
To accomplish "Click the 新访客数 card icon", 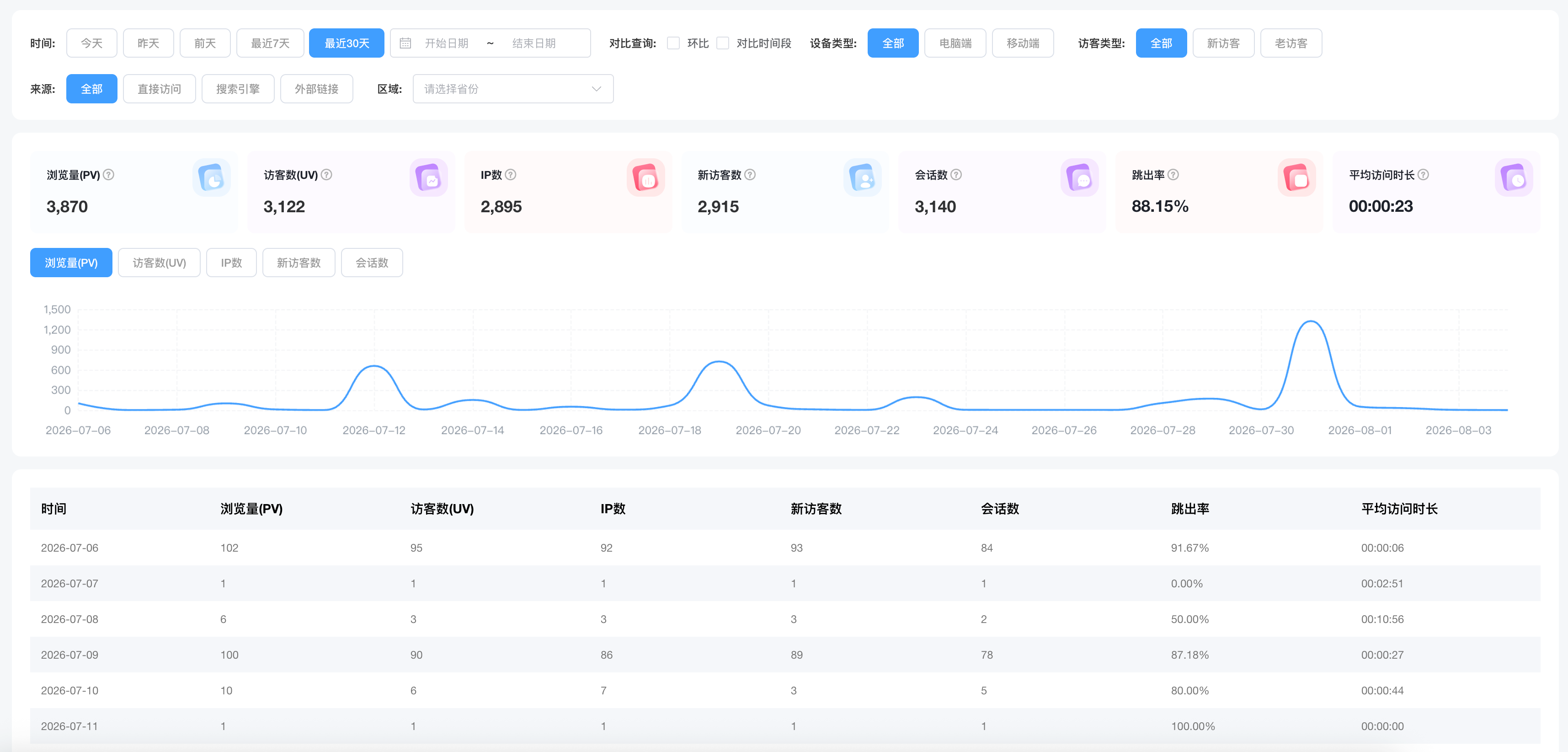I will pos(863,178).
